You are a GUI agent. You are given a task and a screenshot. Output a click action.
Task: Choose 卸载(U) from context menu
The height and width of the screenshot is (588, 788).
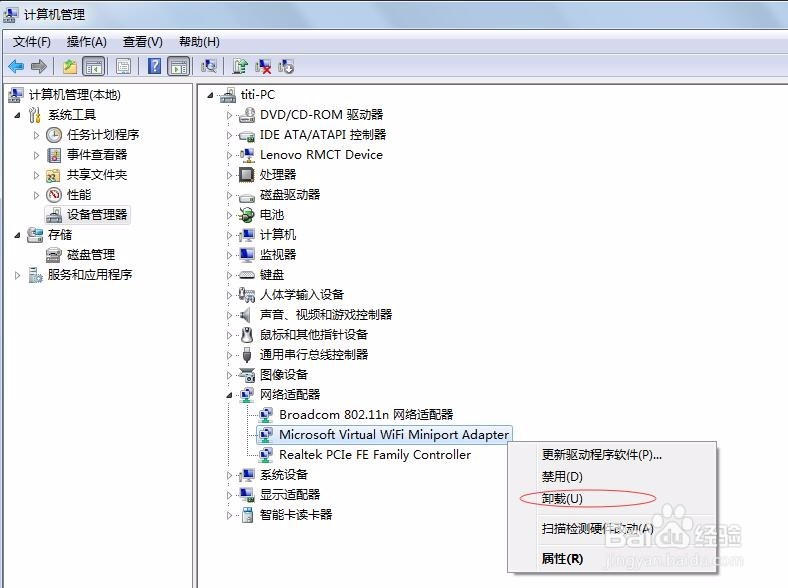click(562, 499)
